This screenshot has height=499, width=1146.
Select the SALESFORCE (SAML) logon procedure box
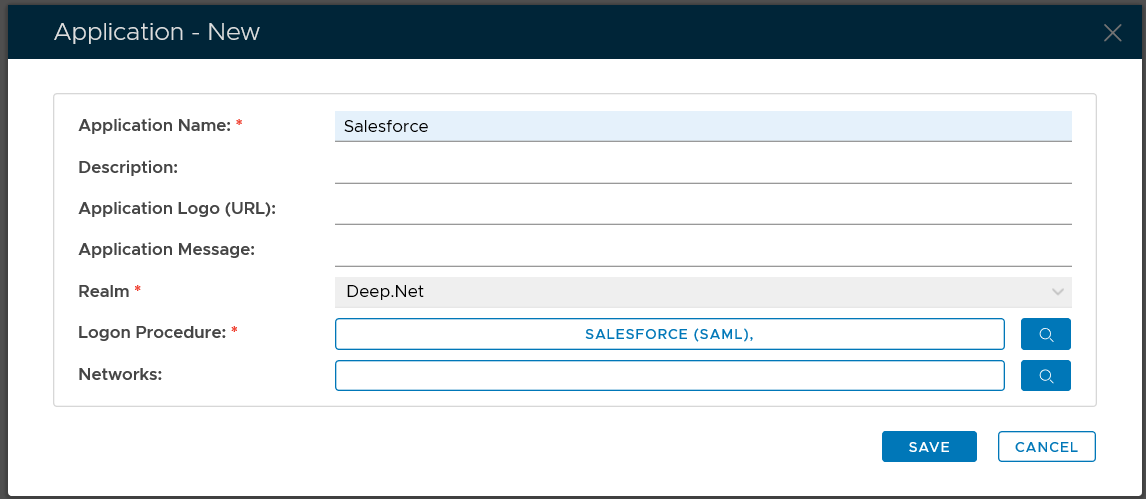coord(669,334)
